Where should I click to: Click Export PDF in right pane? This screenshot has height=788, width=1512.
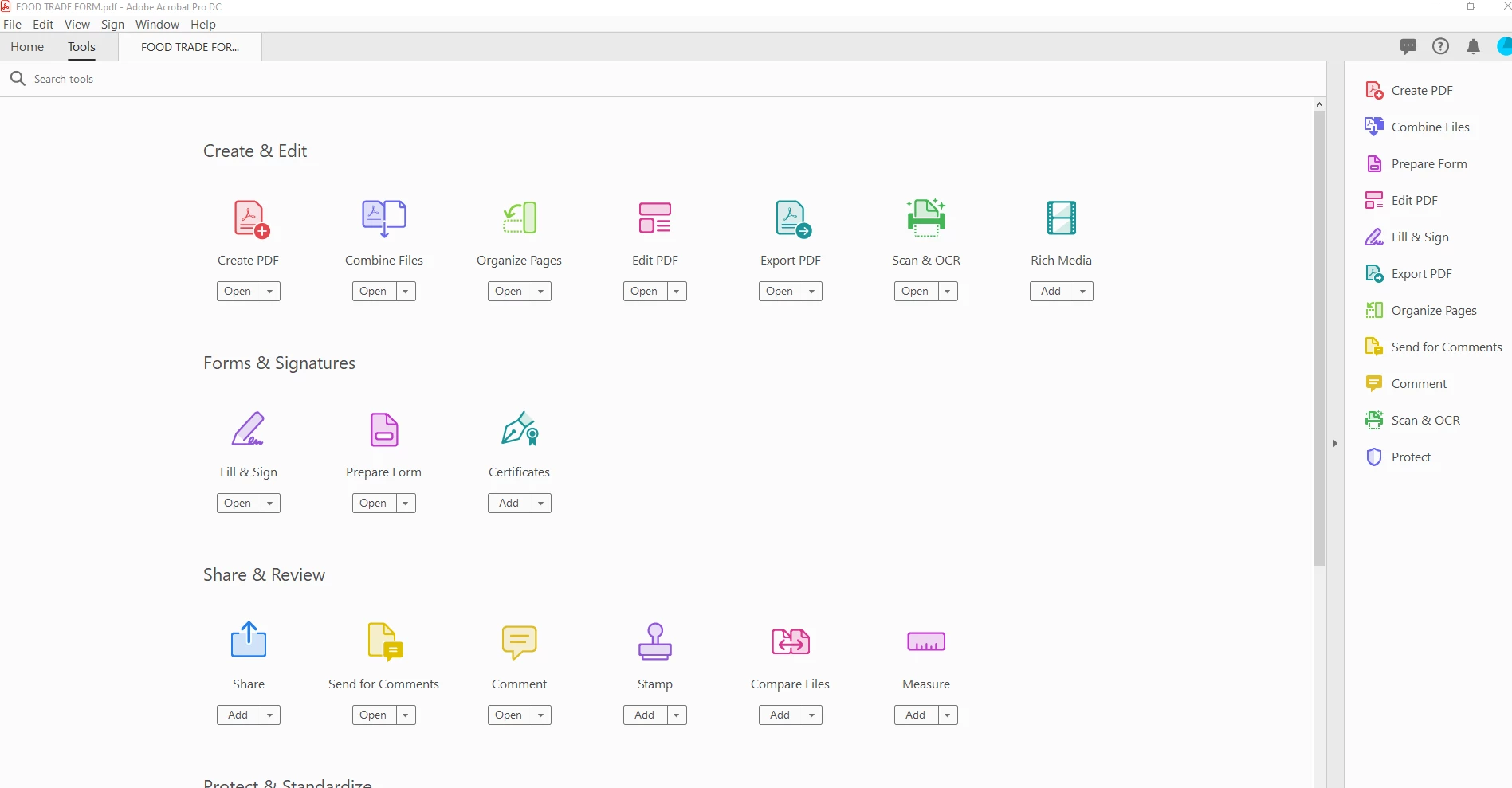pyautogui.click(x=1408, y=273)
